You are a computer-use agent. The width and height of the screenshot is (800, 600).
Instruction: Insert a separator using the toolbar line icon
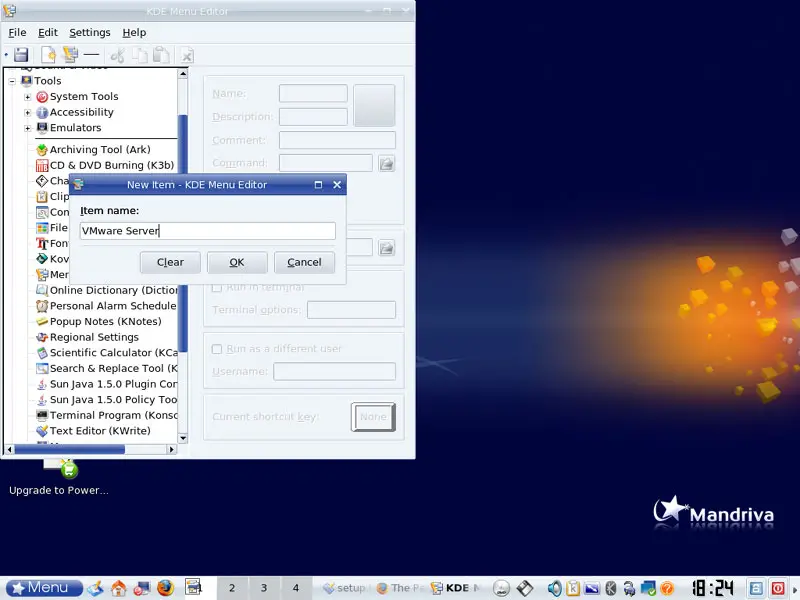(92, 55)
